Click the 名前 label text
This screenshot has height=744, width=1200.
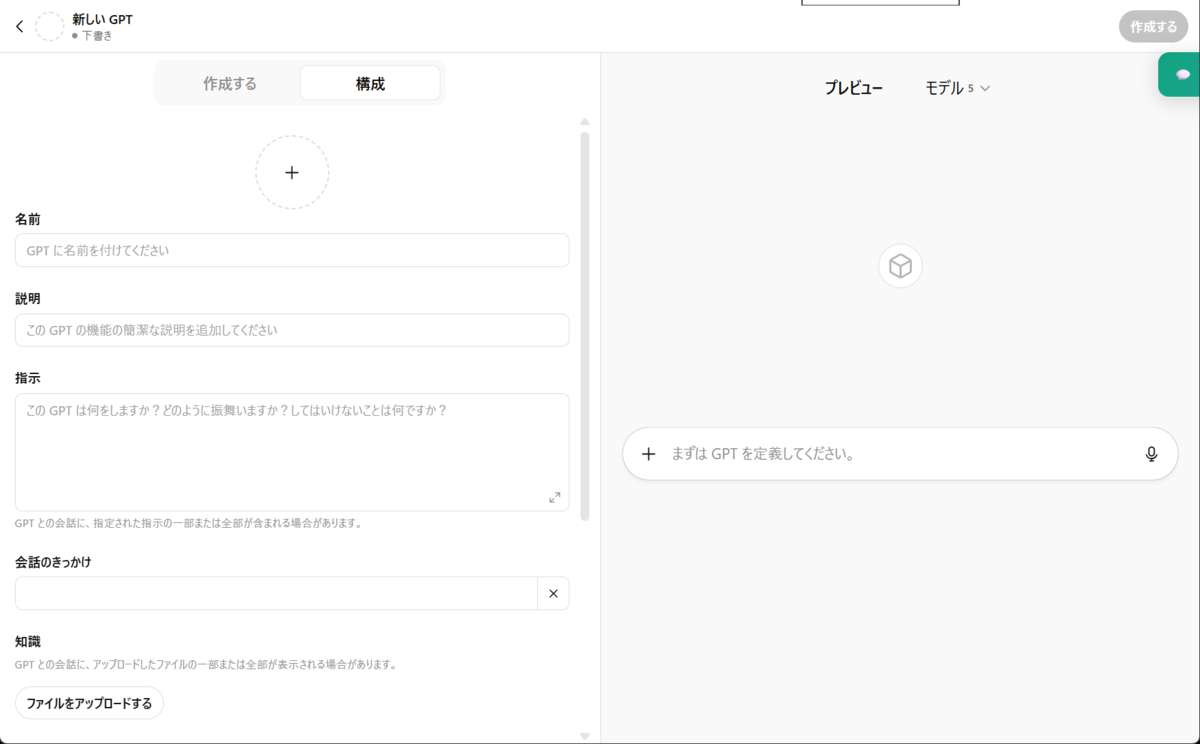coord(28,218)
